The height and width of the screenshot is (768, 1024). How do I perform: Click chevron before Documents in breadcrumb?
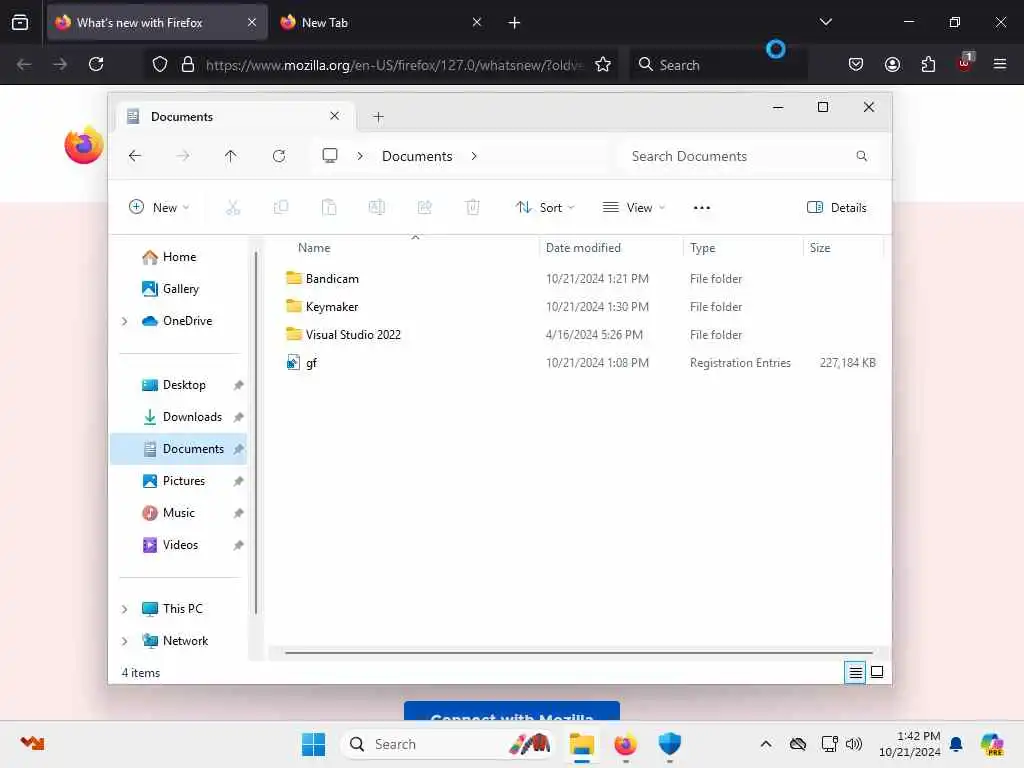(360, 156)
